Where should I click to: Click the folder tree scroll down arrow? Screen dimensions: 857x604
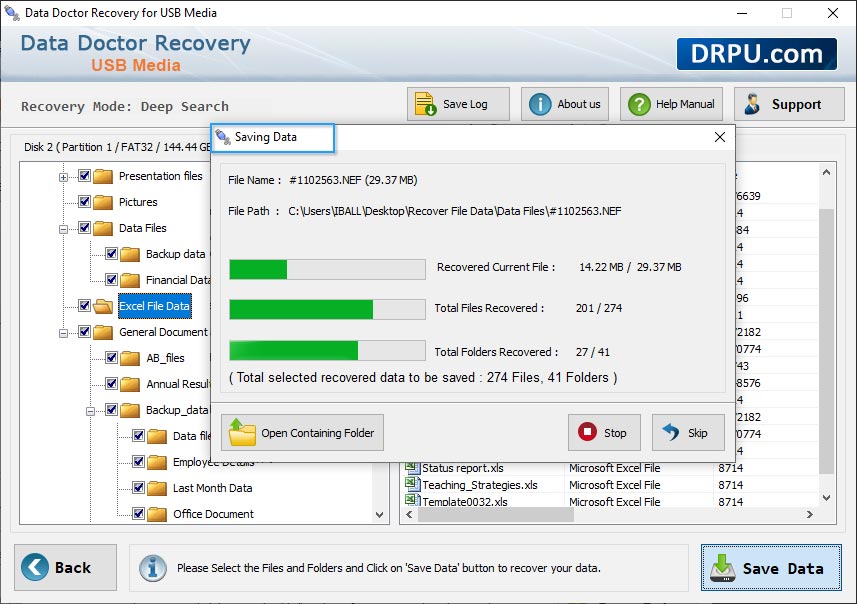[379, 514]
